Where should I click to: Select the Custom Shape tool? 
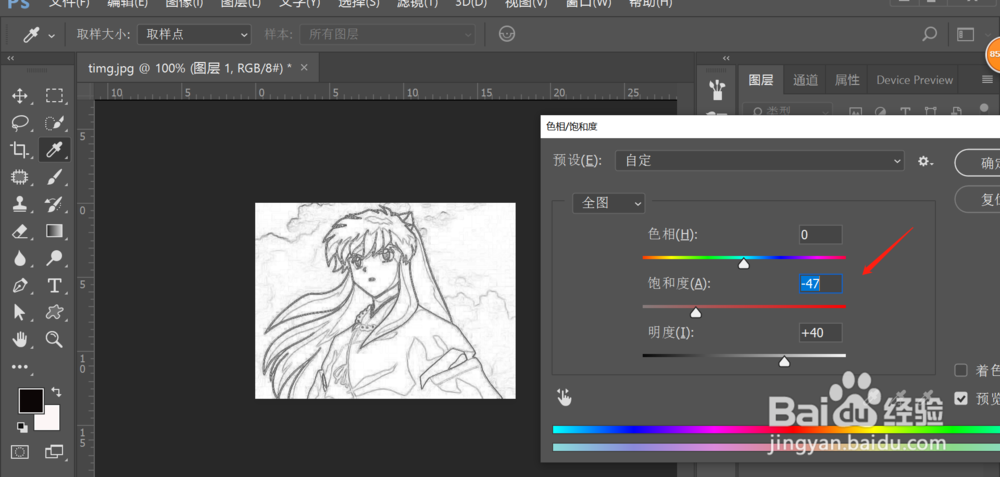tap(55, 312)
